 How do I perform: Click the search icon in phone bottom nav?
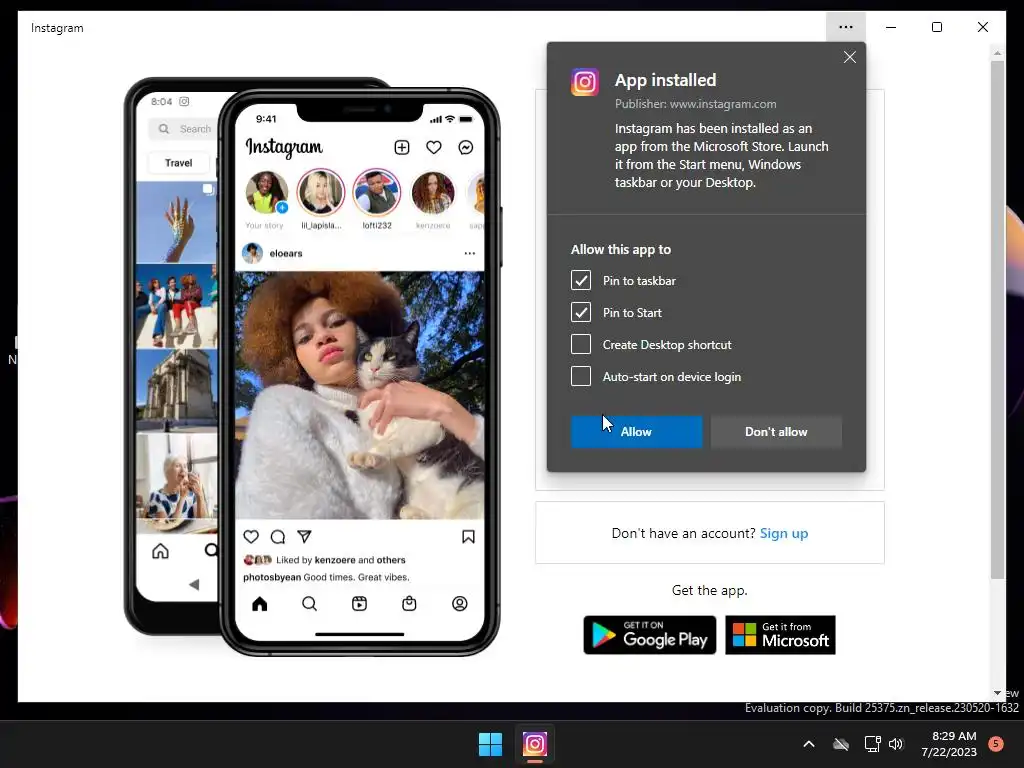[310, 603]
